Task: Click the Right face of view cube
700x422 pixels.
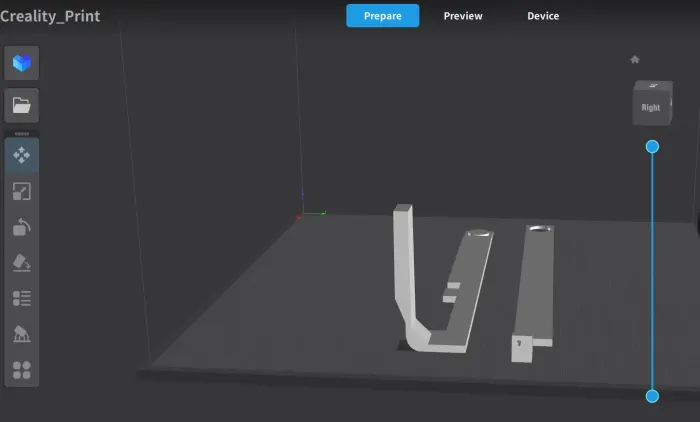Action: coord(651,106)
